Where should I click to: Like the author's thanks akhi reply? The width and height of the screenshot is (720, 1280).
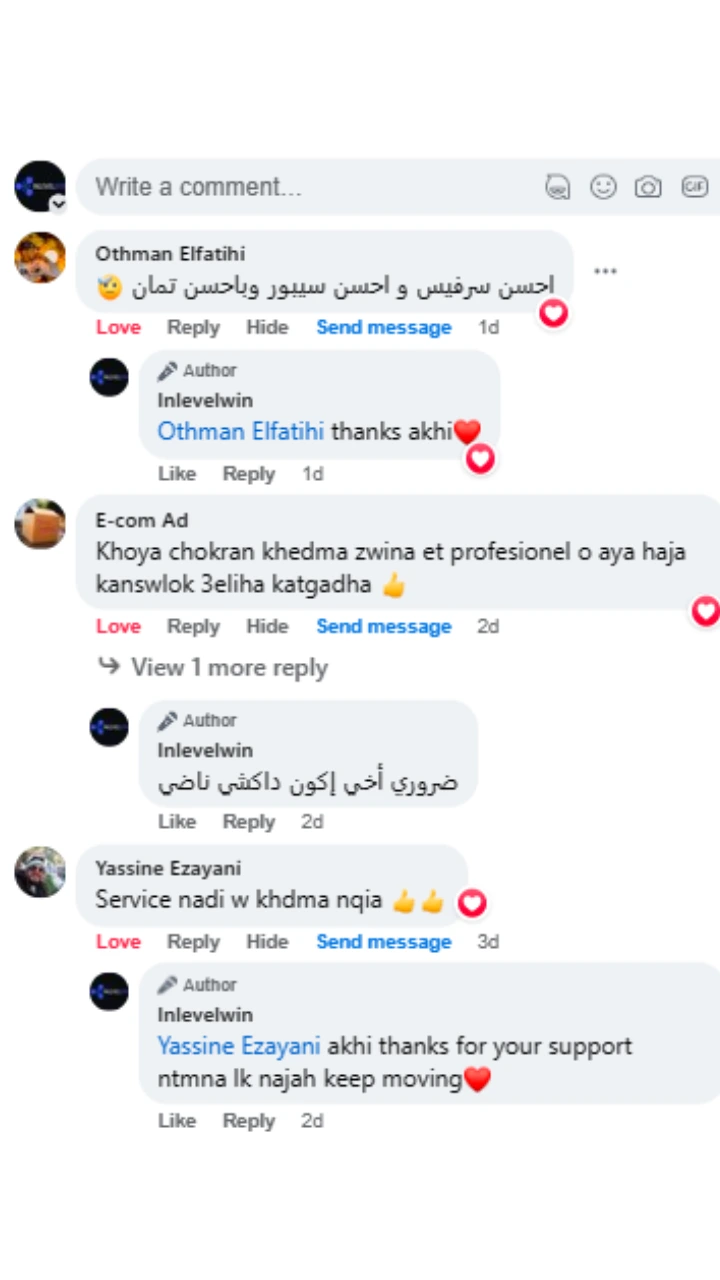[177, 473]
